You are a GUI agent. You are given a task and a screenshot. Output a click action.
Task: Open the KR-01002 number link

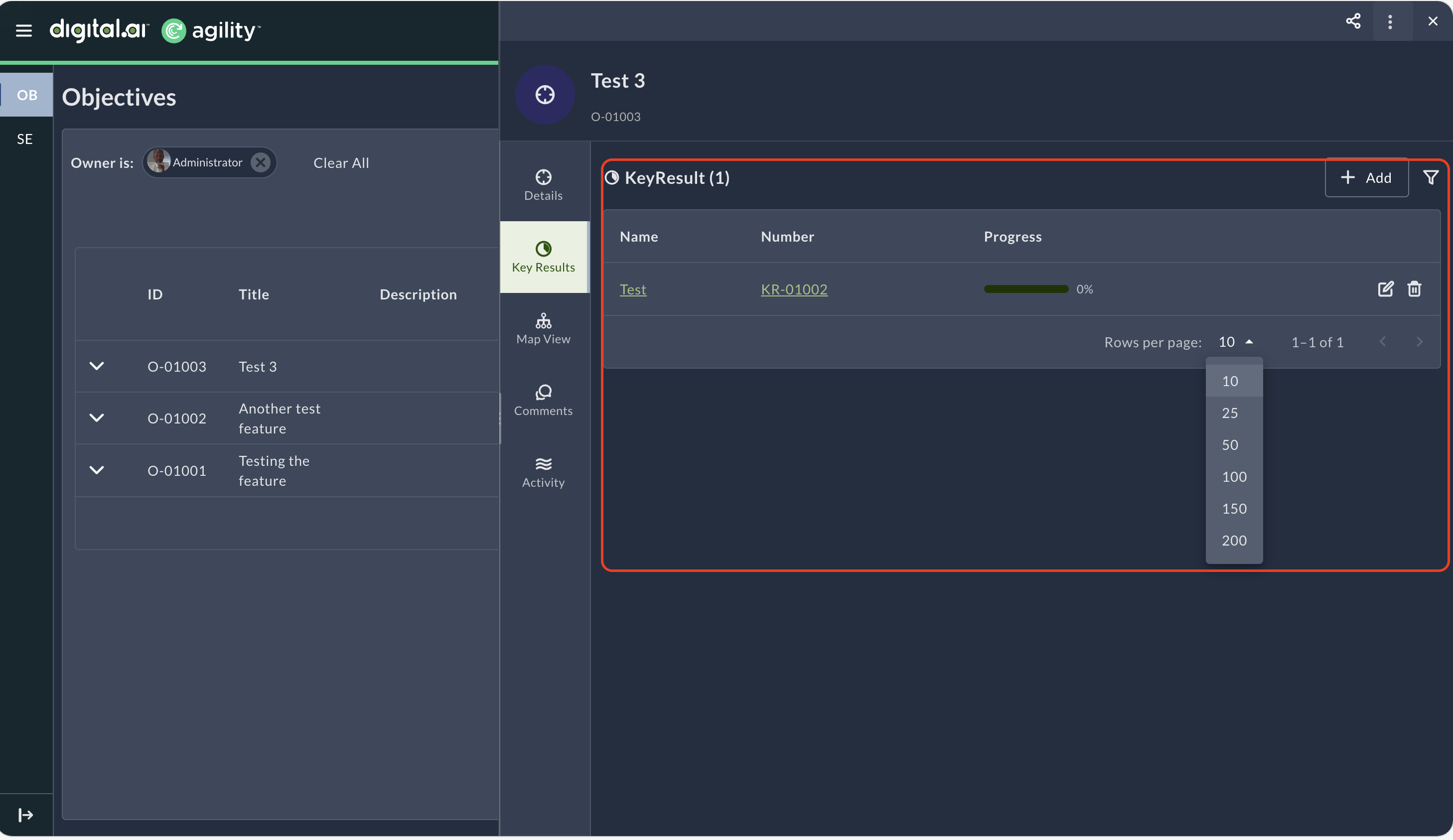794,289
